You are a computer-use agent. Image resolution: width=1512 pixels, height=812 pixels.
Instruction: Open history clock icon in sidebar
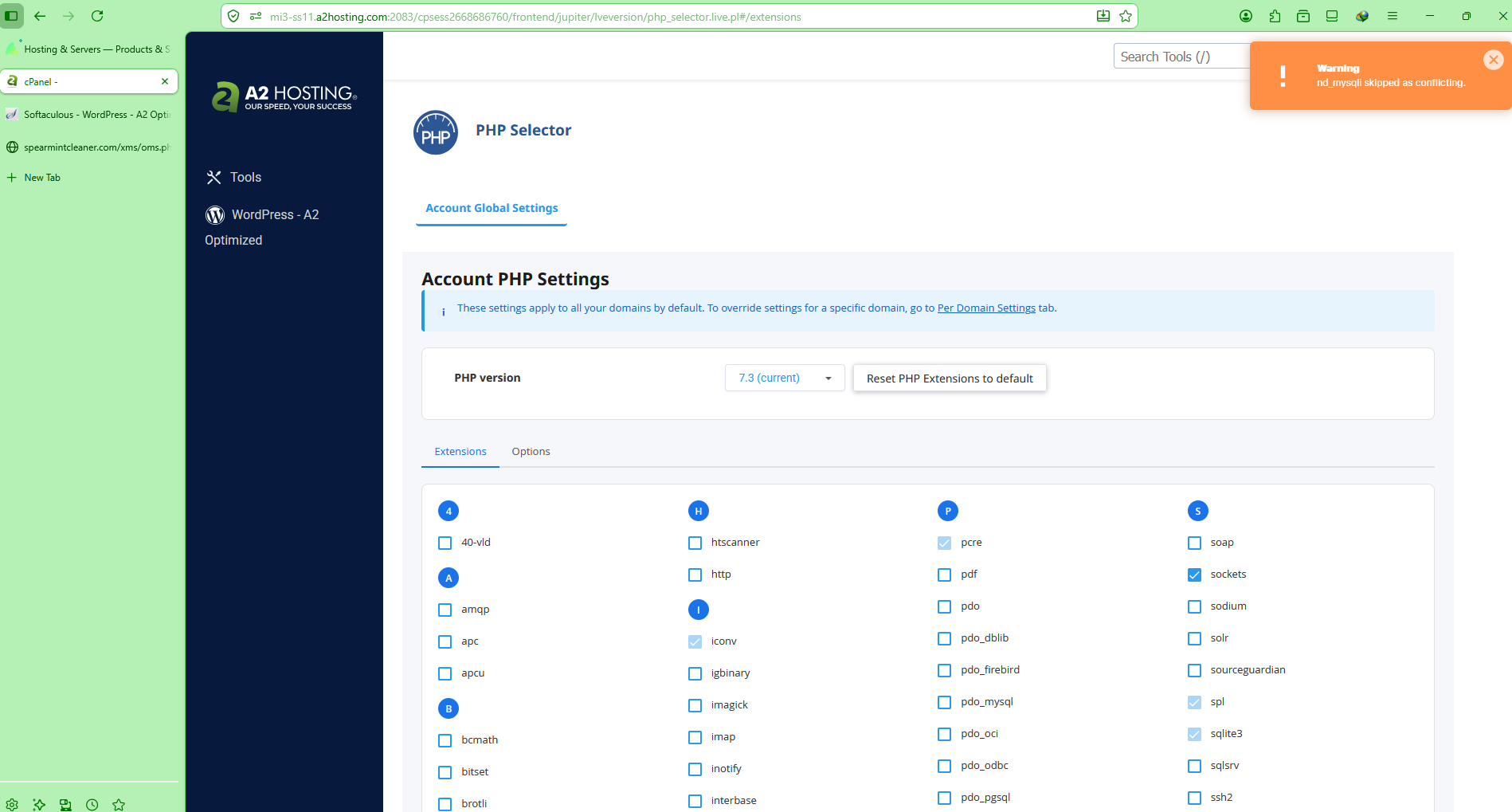coord(92,805)
